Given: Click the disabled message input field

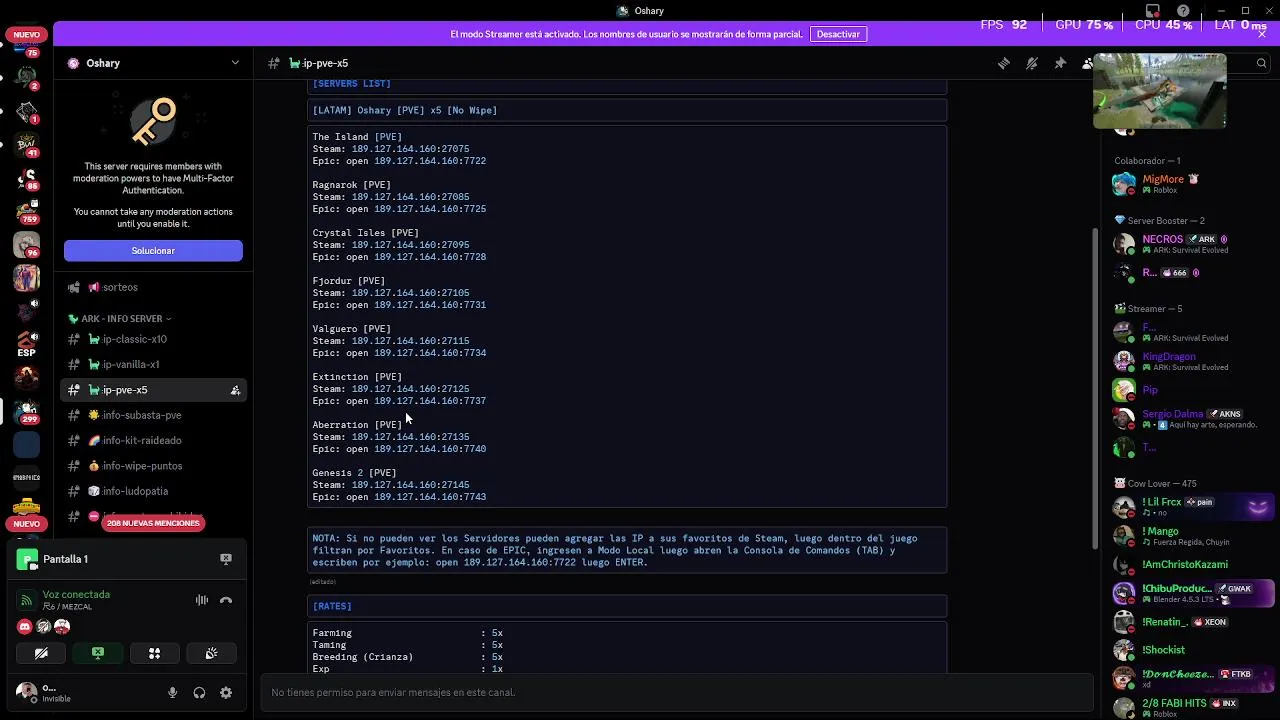Looking at the screenshot, I should click(x=676, y=692).
